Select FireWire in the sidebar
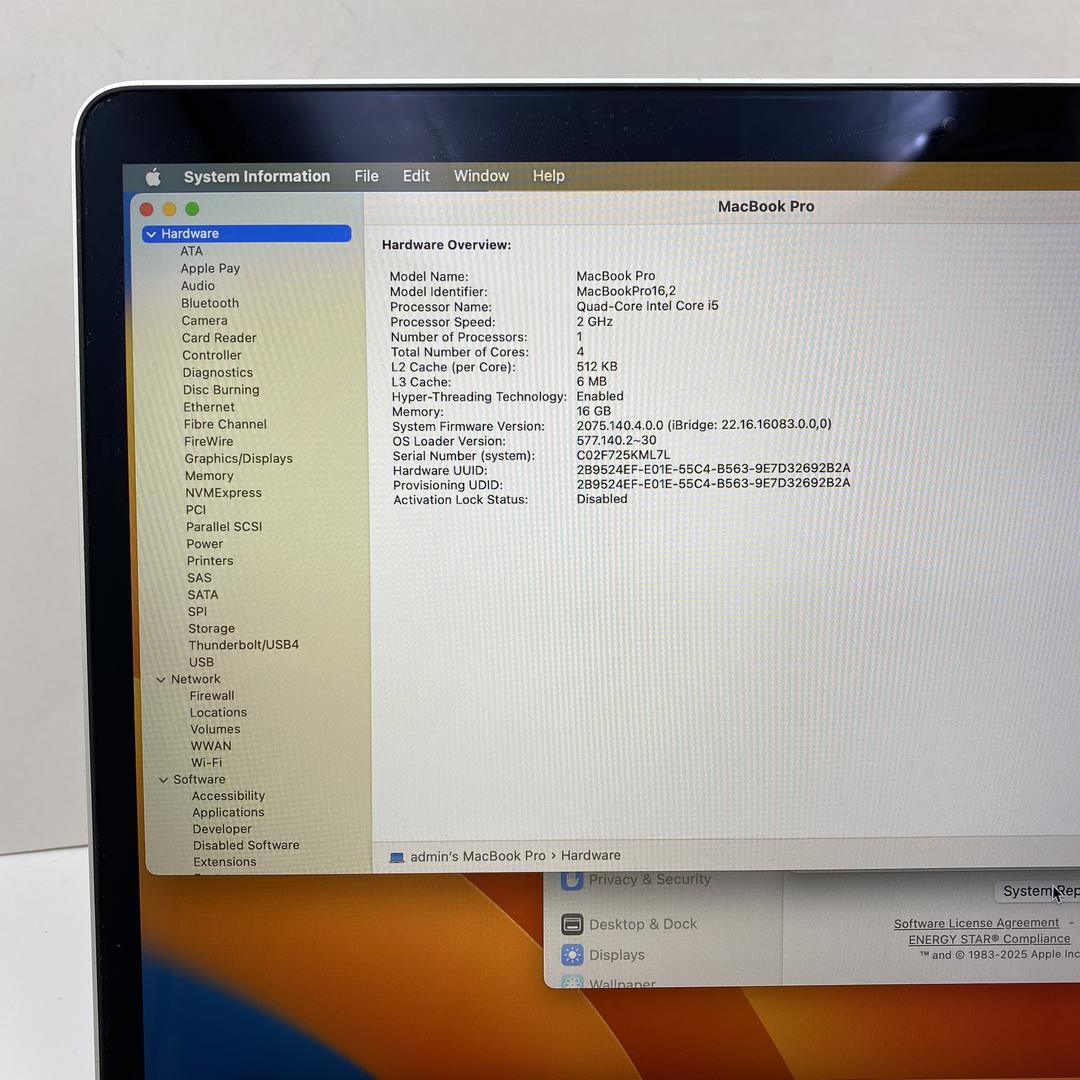1080x1080 pixels. tap(209, 442)
